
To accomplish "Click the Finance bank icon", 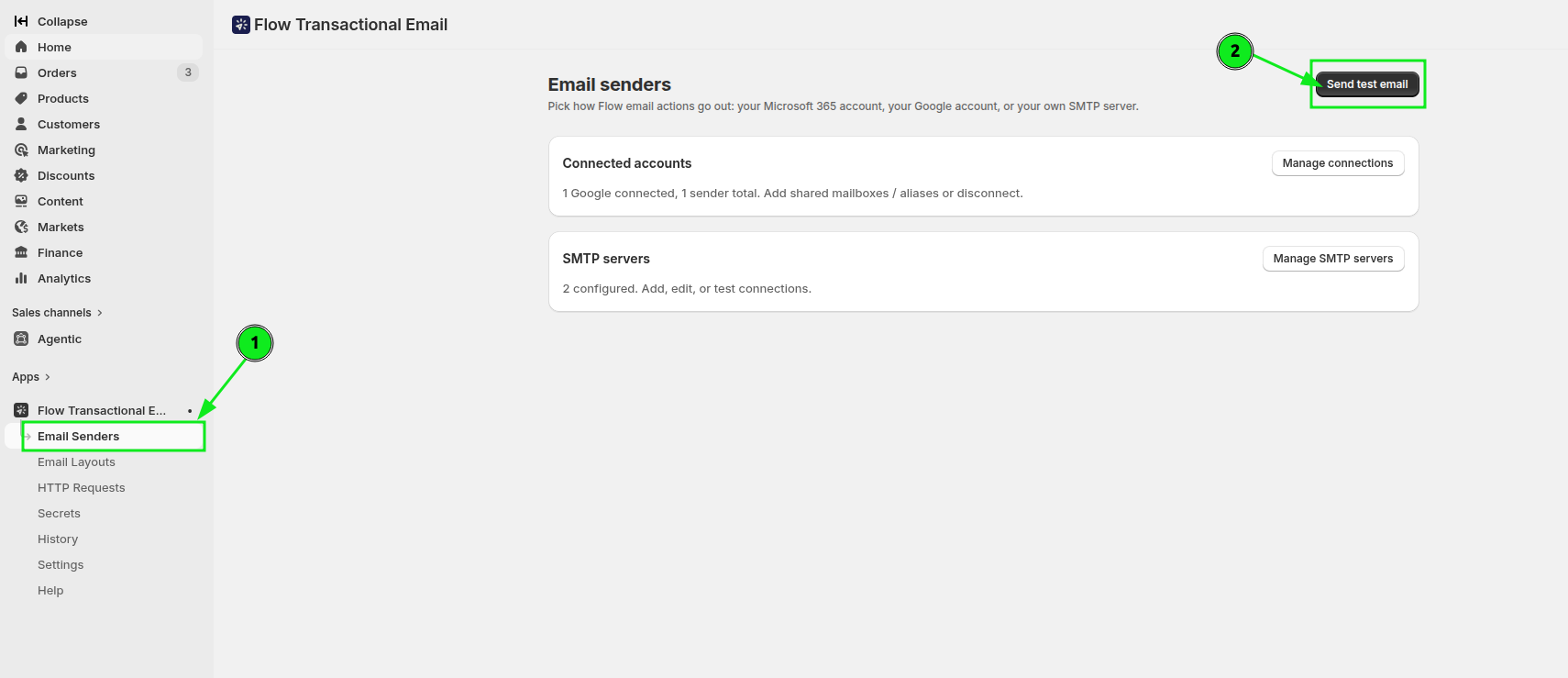I will [21, 252].
